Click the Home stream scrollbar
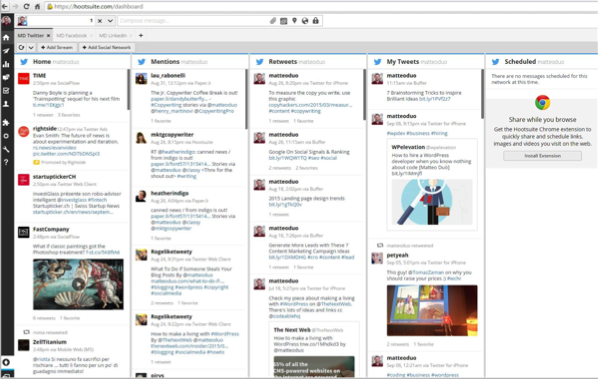Screen dimensions: 598x379 tap(129, 90)
